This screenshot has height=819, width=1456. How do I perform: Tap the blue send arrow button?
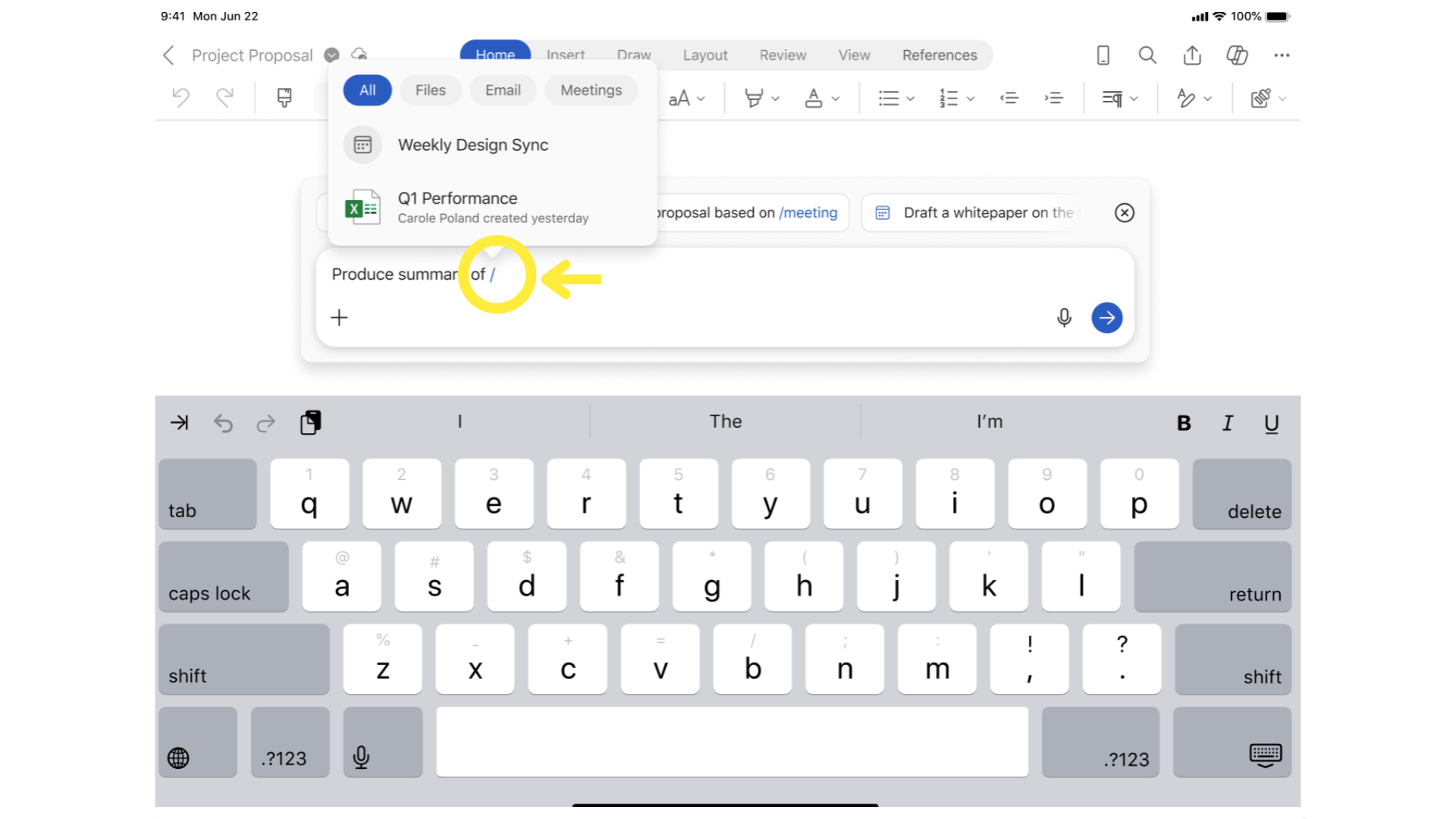click(x=1106, y=318)
